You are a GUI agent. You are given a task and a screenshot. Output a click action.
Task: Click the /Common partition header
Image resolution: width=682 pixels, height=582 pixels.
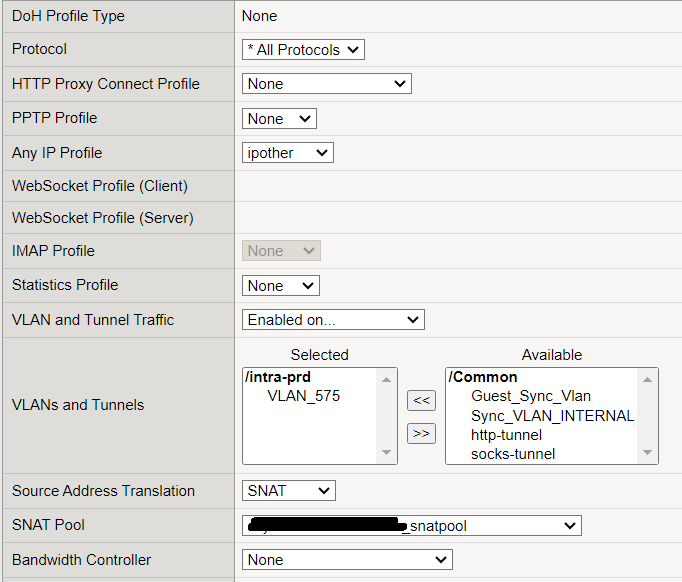point(483,377)
